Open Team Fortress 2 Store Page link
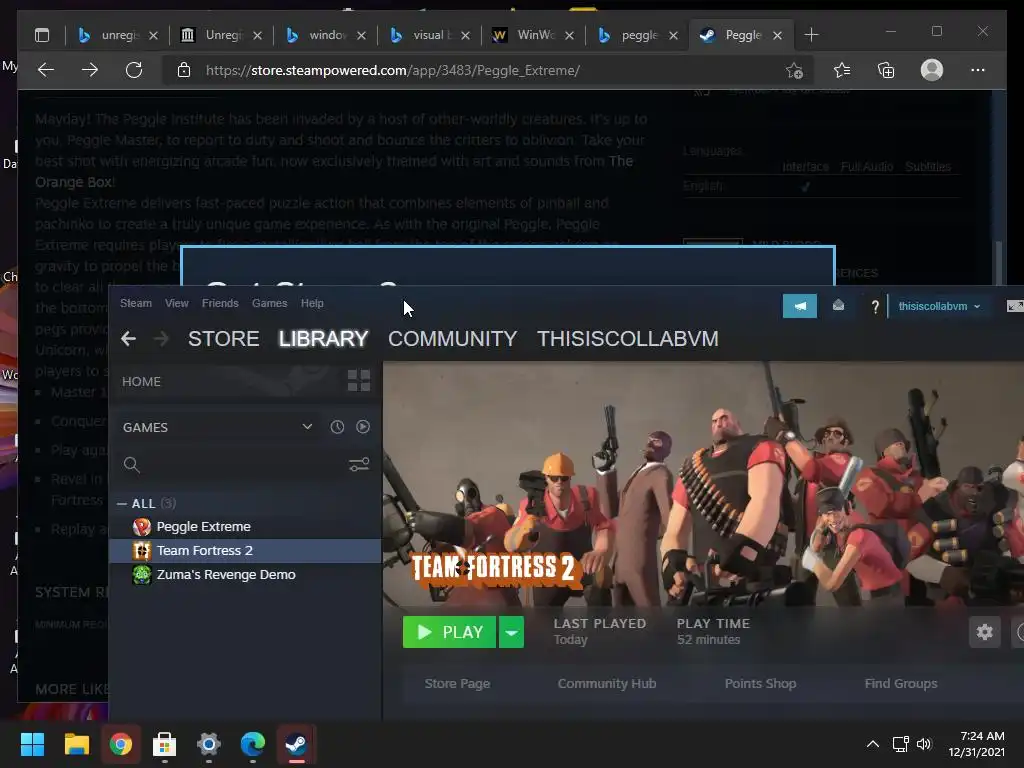 pyautogui.click(x=457, y=683)
